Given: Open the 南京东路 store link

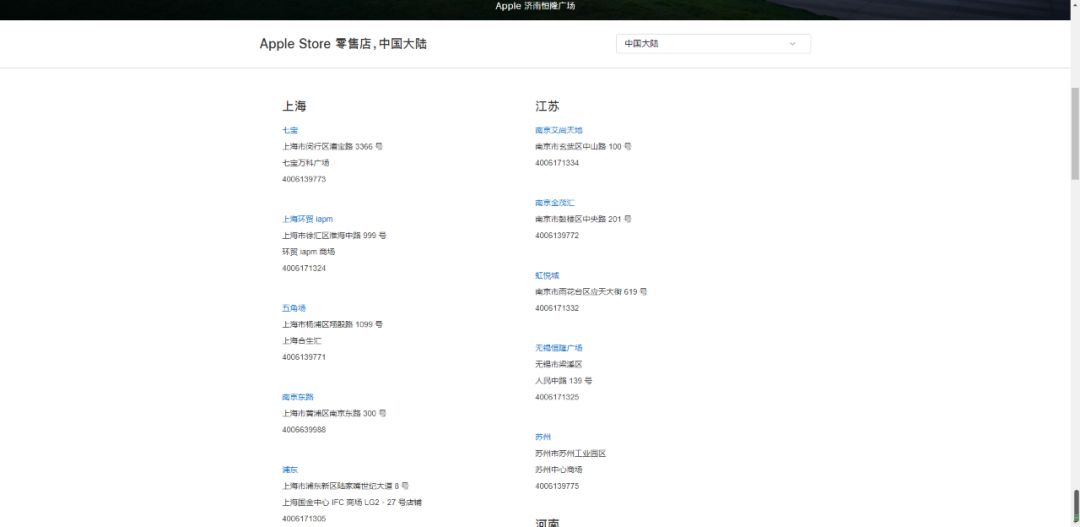Looking at the screenshot, I should (x=298, y=397).
